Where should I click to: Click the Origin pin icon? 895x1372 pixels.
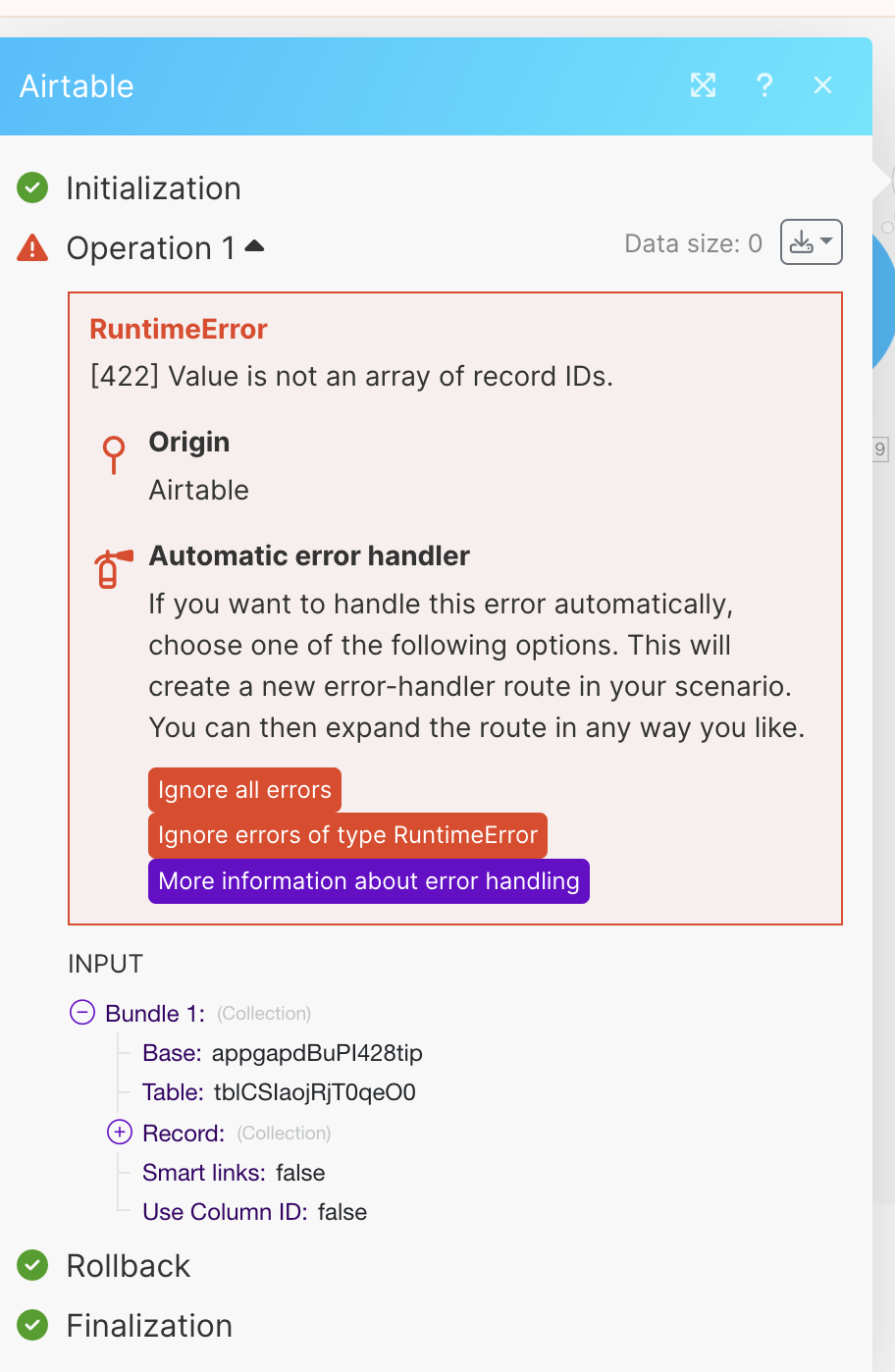[x=114, y=453]
